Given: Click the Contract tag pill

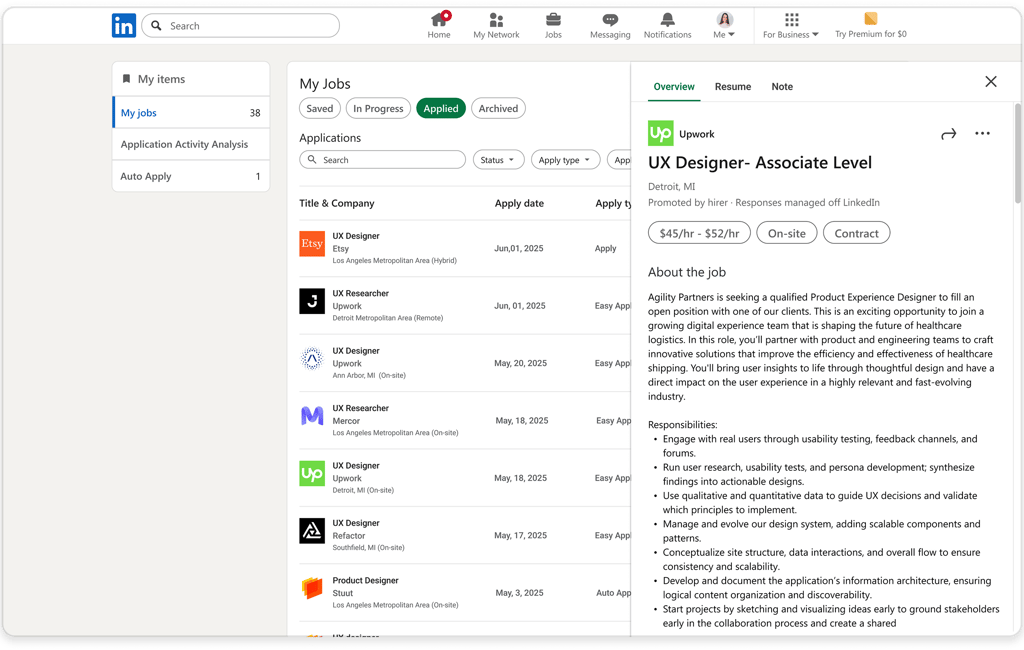Looking at the screenshot, I should click(856, 233).
